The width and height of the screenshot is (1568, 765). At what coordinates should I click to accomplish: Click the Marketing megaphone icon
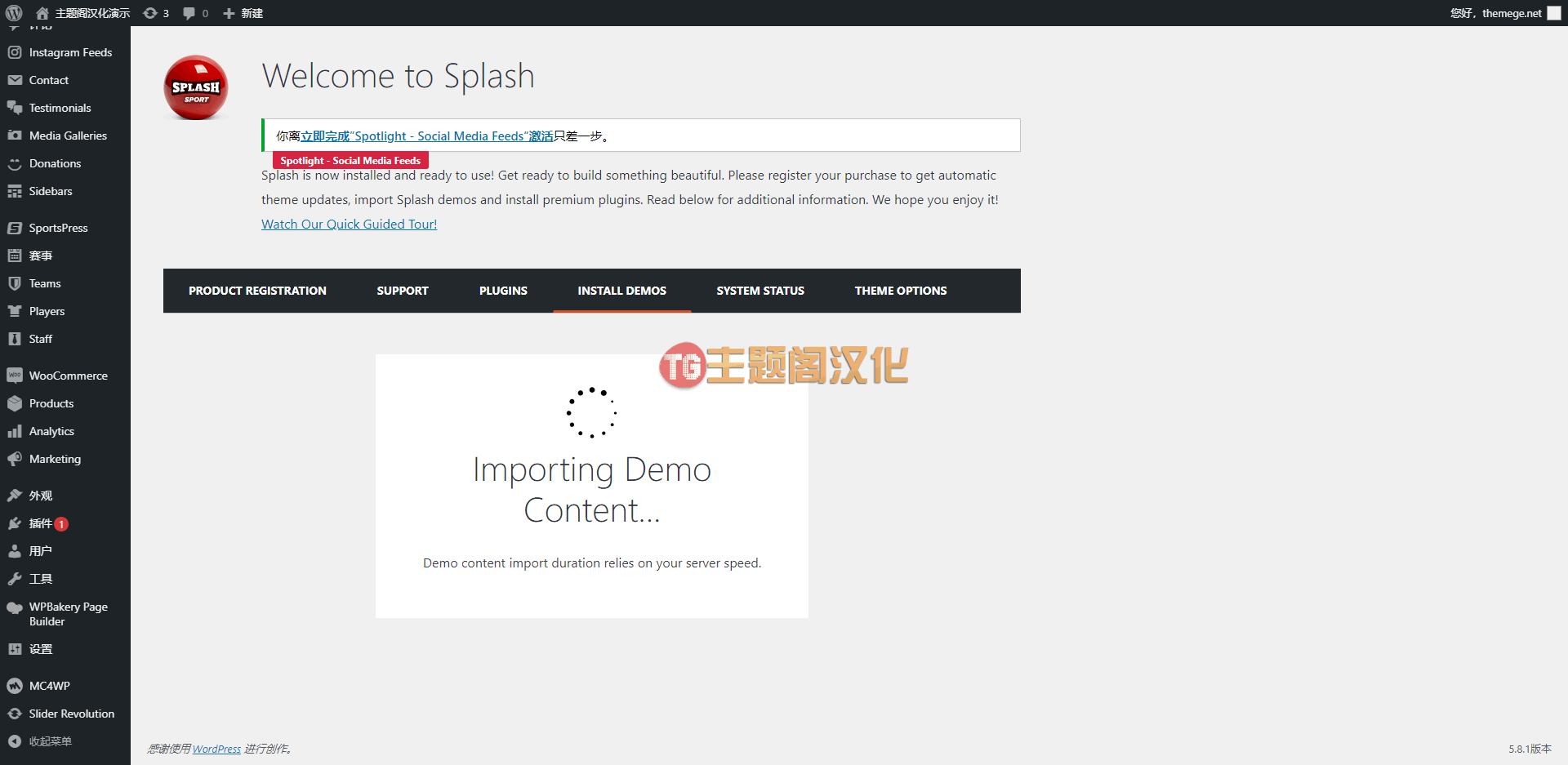point(15,459)
